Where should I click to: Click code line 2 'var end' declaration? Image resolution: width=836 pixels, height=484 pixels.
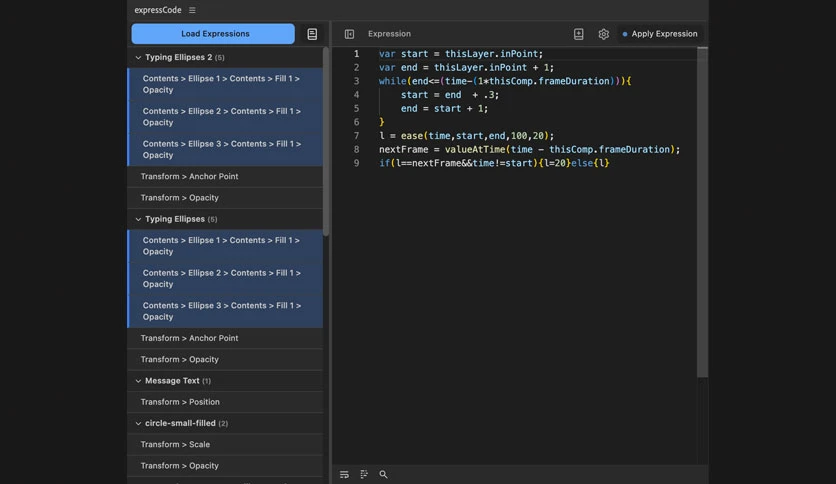466,68
